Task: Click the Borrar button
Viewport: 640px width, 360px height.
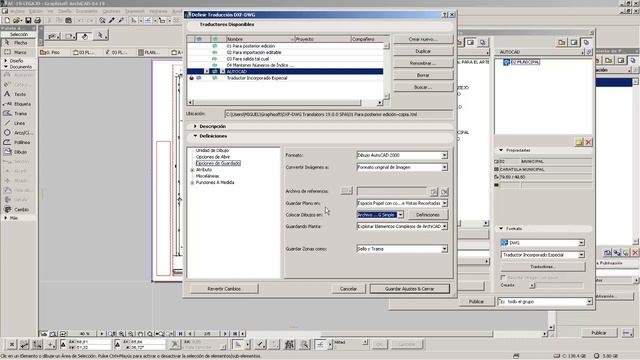Action: click(x=423, y=75)
